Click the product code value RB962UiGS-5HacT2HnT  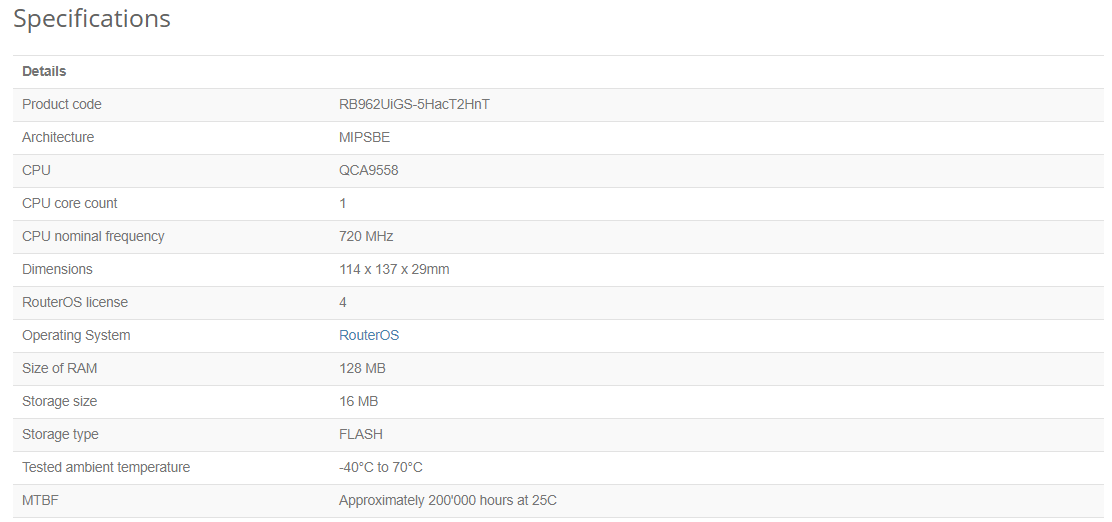pyautogui.click(x=414, y=104)
